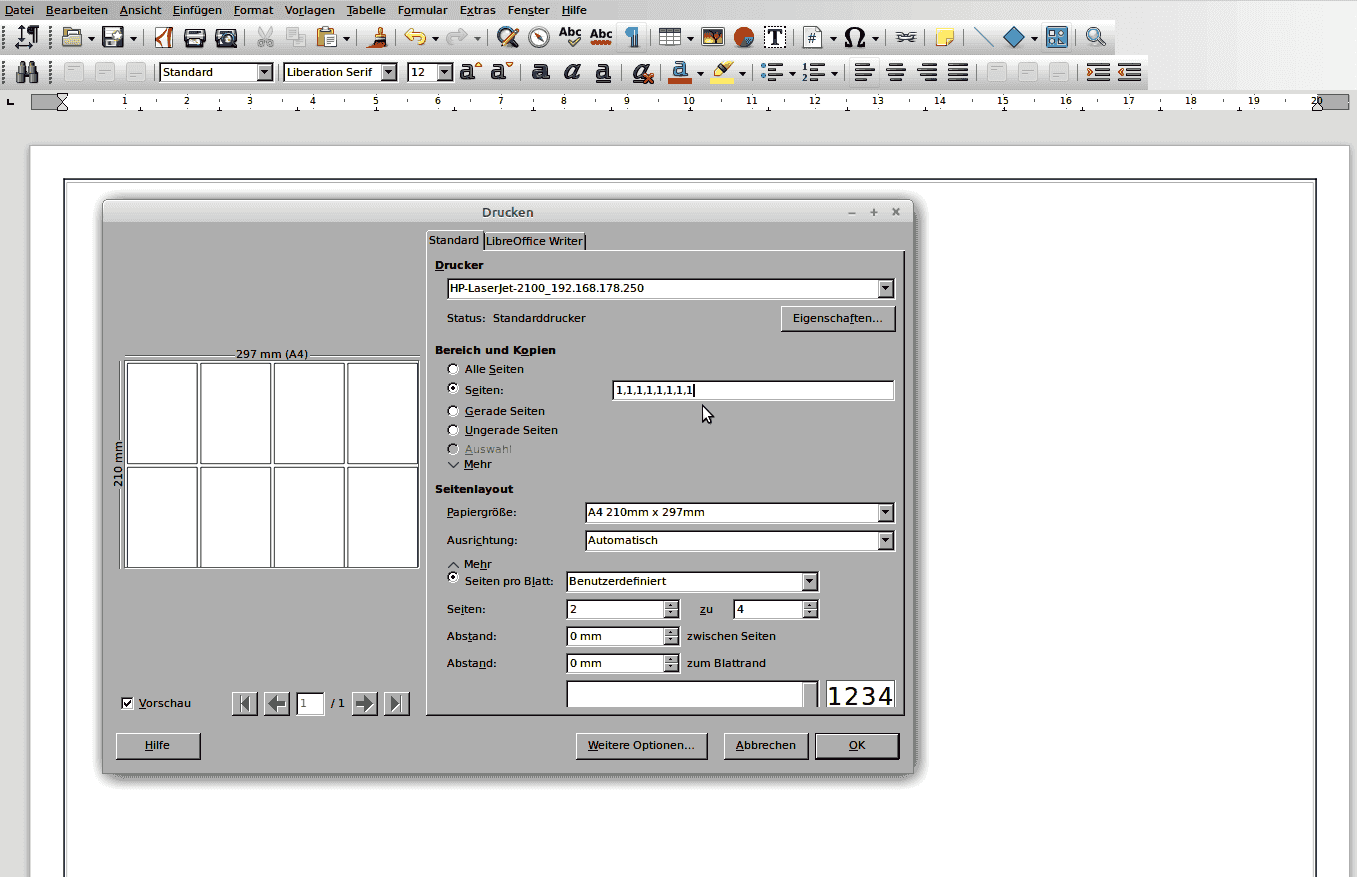1357x877 pixels.
Task: Click the Seiten page range input field
Action: pyautogui.click(x=753, y=390)
